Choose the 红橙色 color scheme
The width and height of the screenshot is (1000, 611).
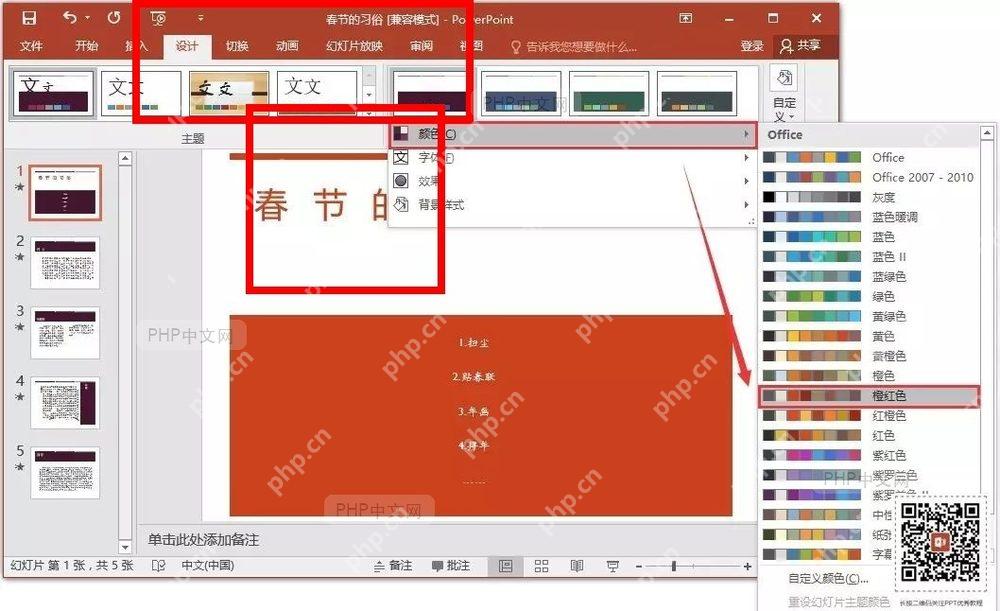[x=870, y=416]
